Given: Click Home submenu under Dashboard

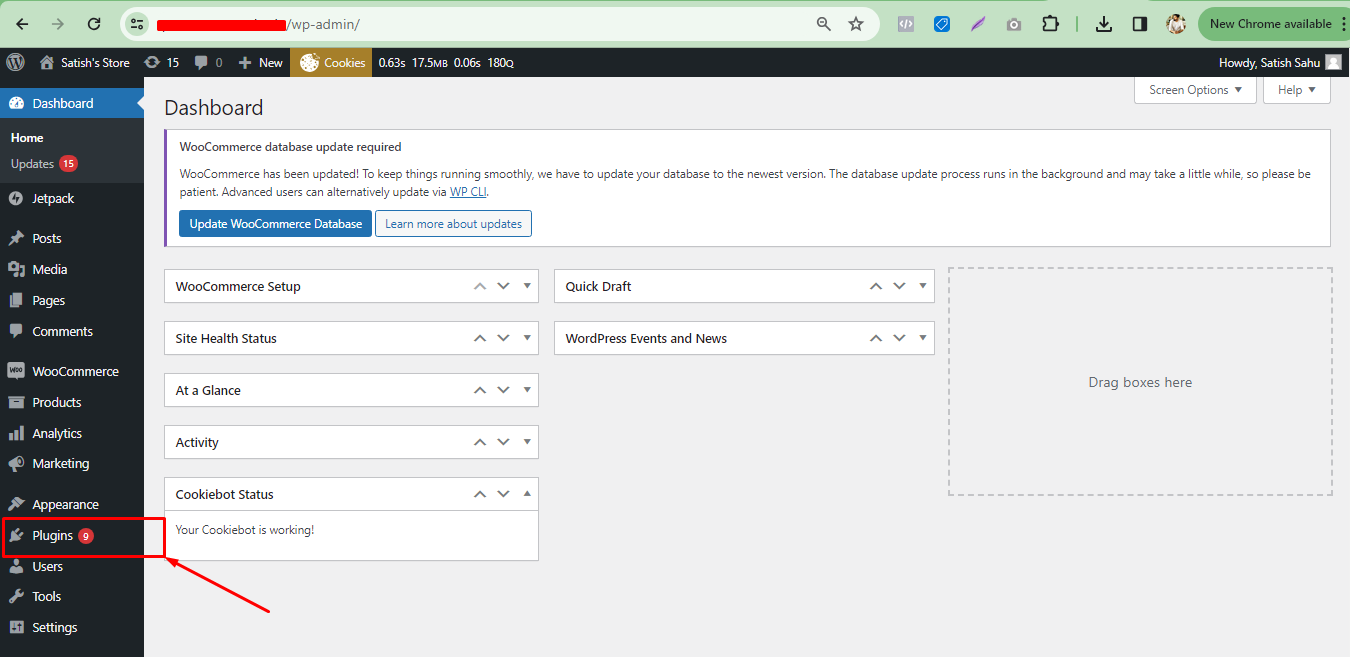Looking at the screenshot, I should 27,138.
